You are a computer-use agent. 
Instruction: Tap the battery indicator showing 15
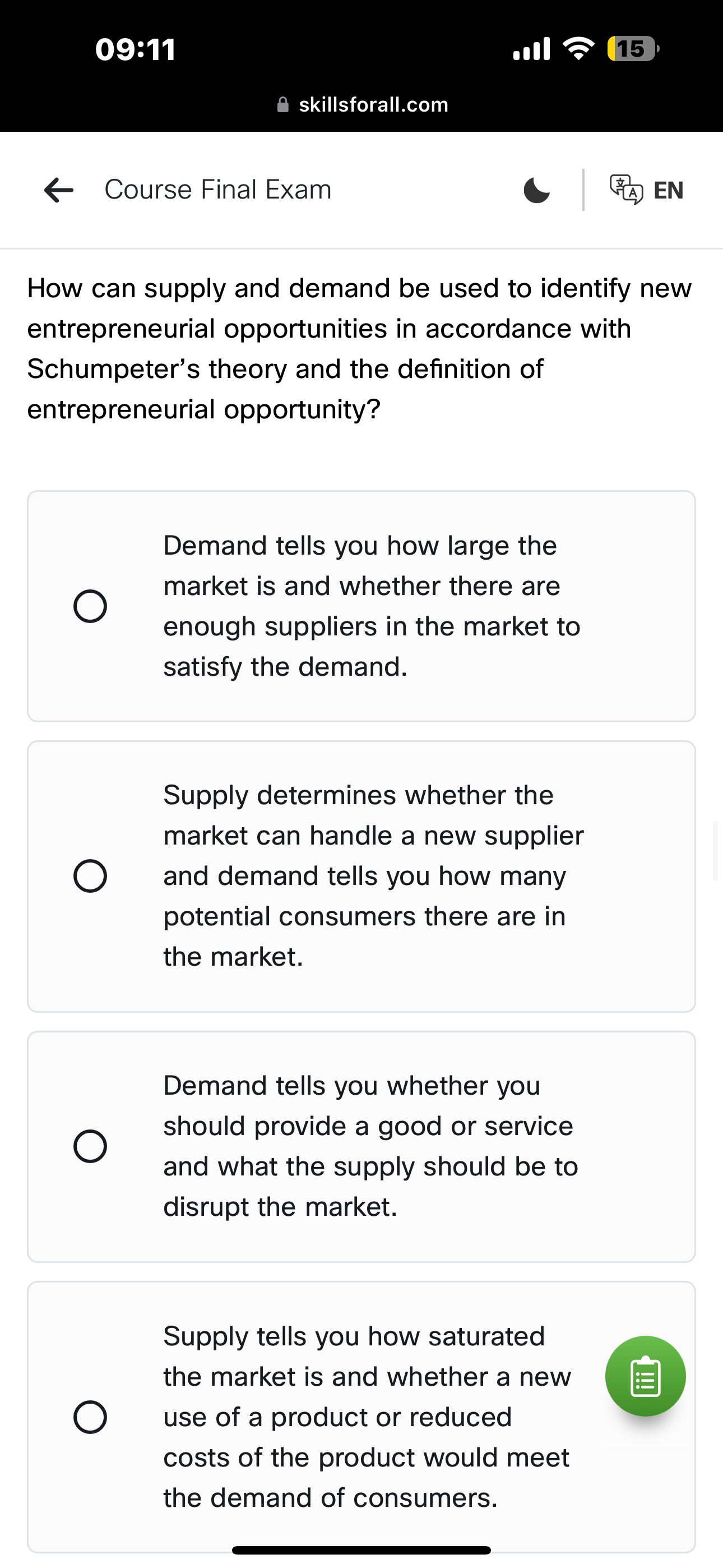pyautogui.click(x=631, y=49)
